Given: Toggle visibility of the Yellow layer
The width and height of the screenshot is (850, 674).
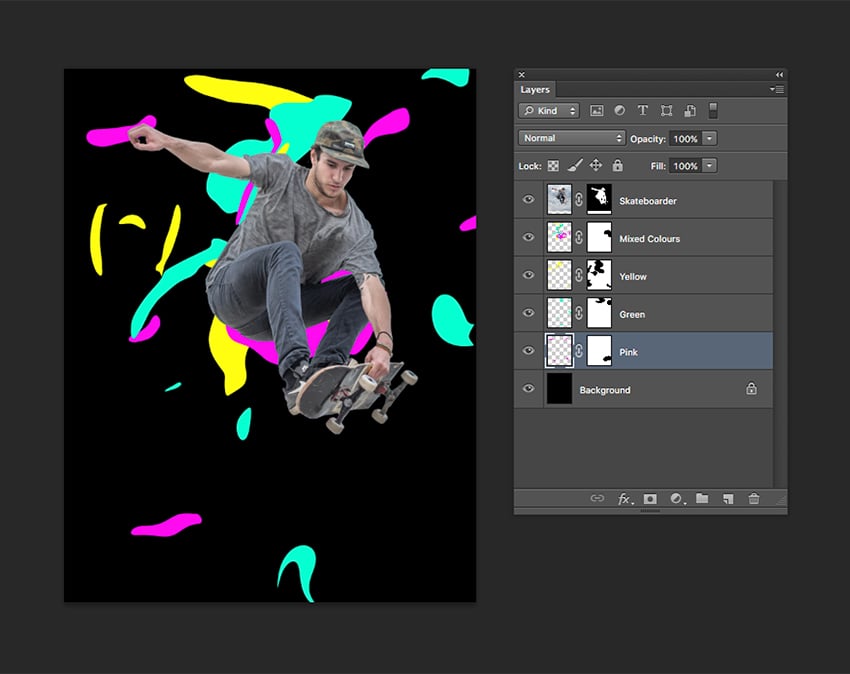Looking at the screenshot, I should tap(528, 275).
